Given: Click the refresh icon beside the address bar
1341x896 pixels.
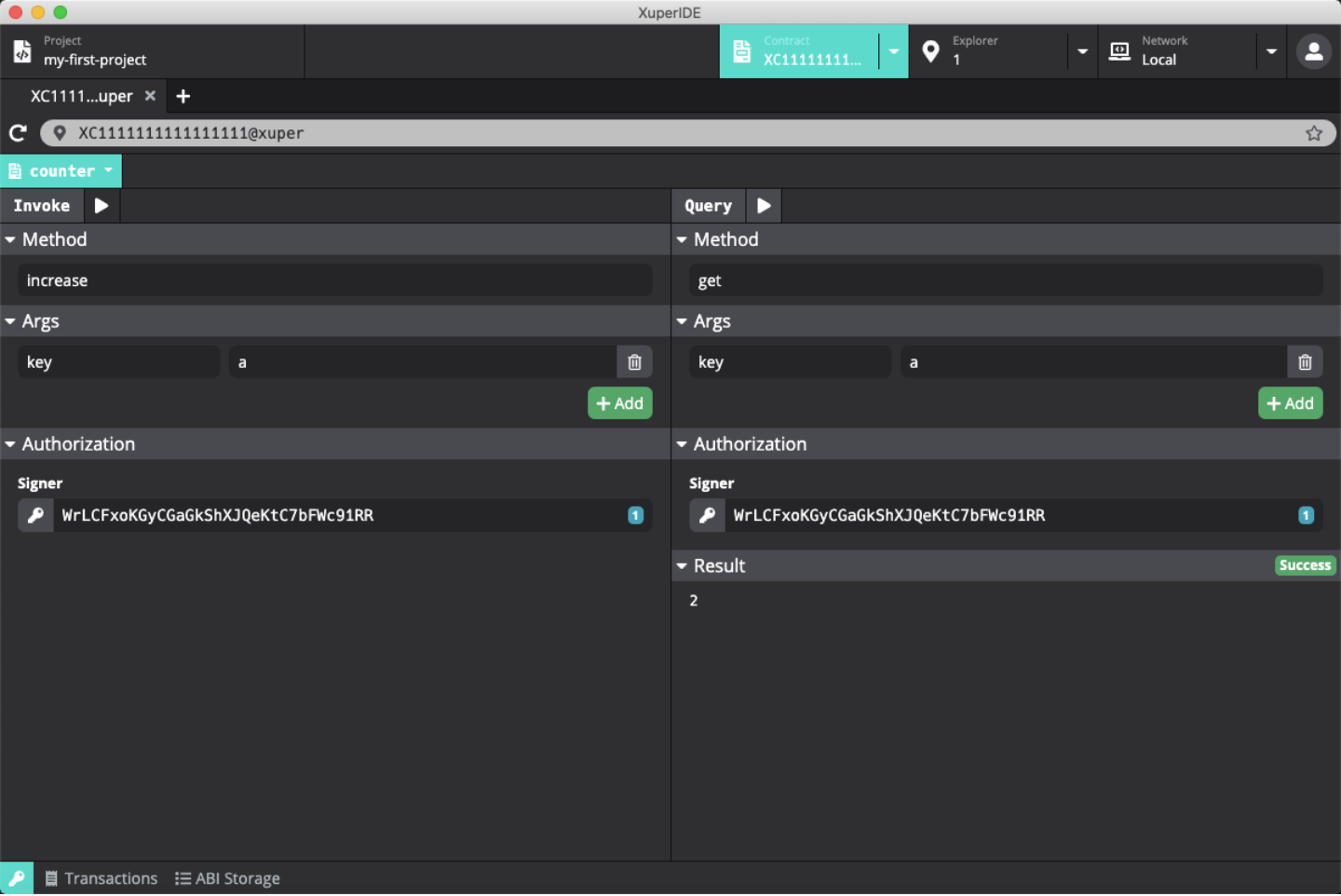Looking at the screenshot, I should point(18,133).
